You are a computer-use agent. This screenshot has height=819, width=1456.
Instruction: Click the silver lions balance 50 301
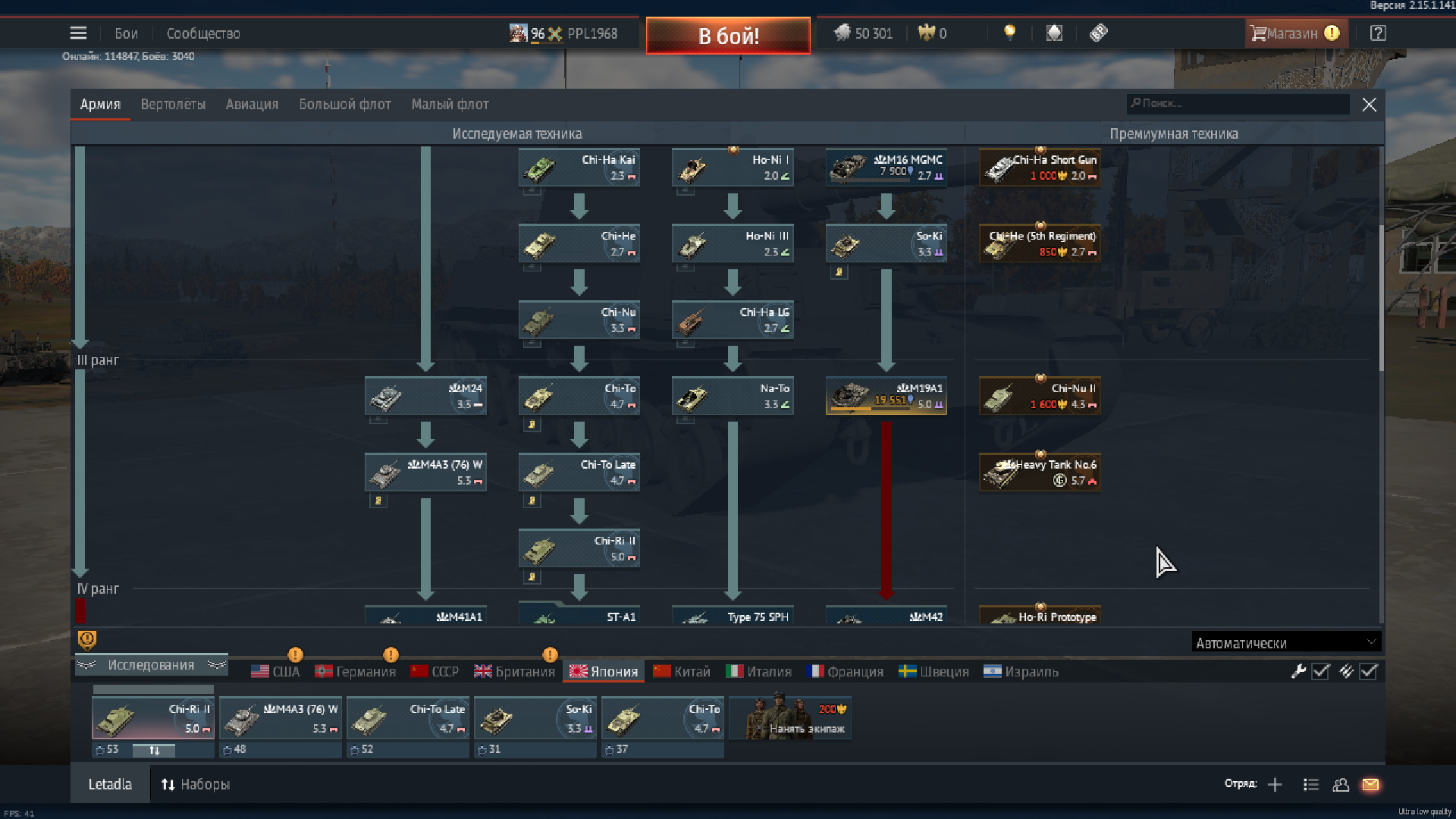[864, 33]
